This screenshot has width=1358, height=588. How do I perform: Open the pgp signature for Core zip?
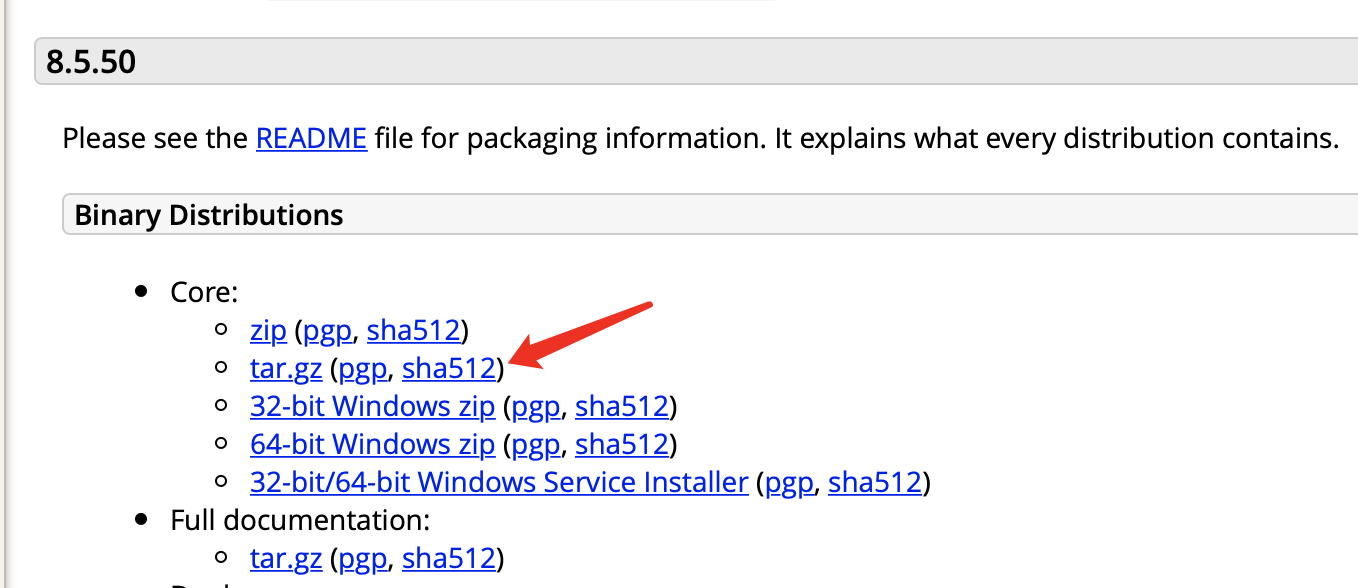(327, 331)
